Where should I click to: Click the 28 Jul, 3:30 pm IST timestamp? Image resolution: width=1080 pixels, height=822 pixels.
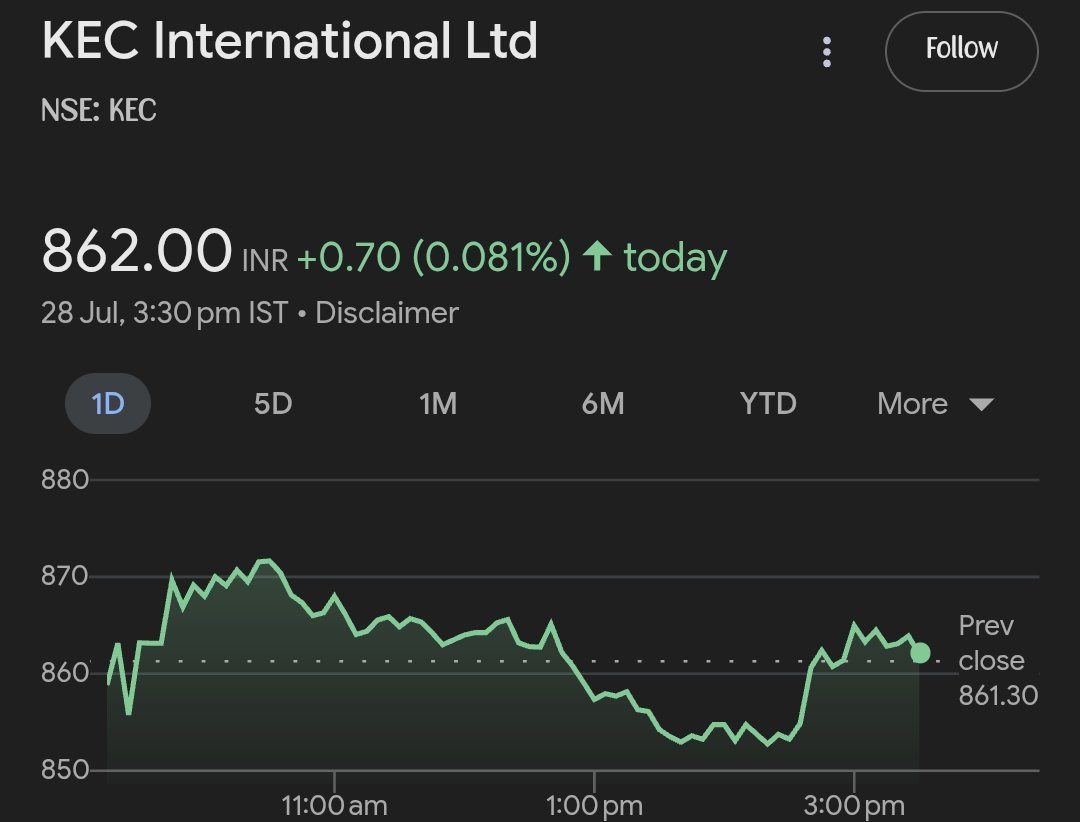tap(165, 313)
